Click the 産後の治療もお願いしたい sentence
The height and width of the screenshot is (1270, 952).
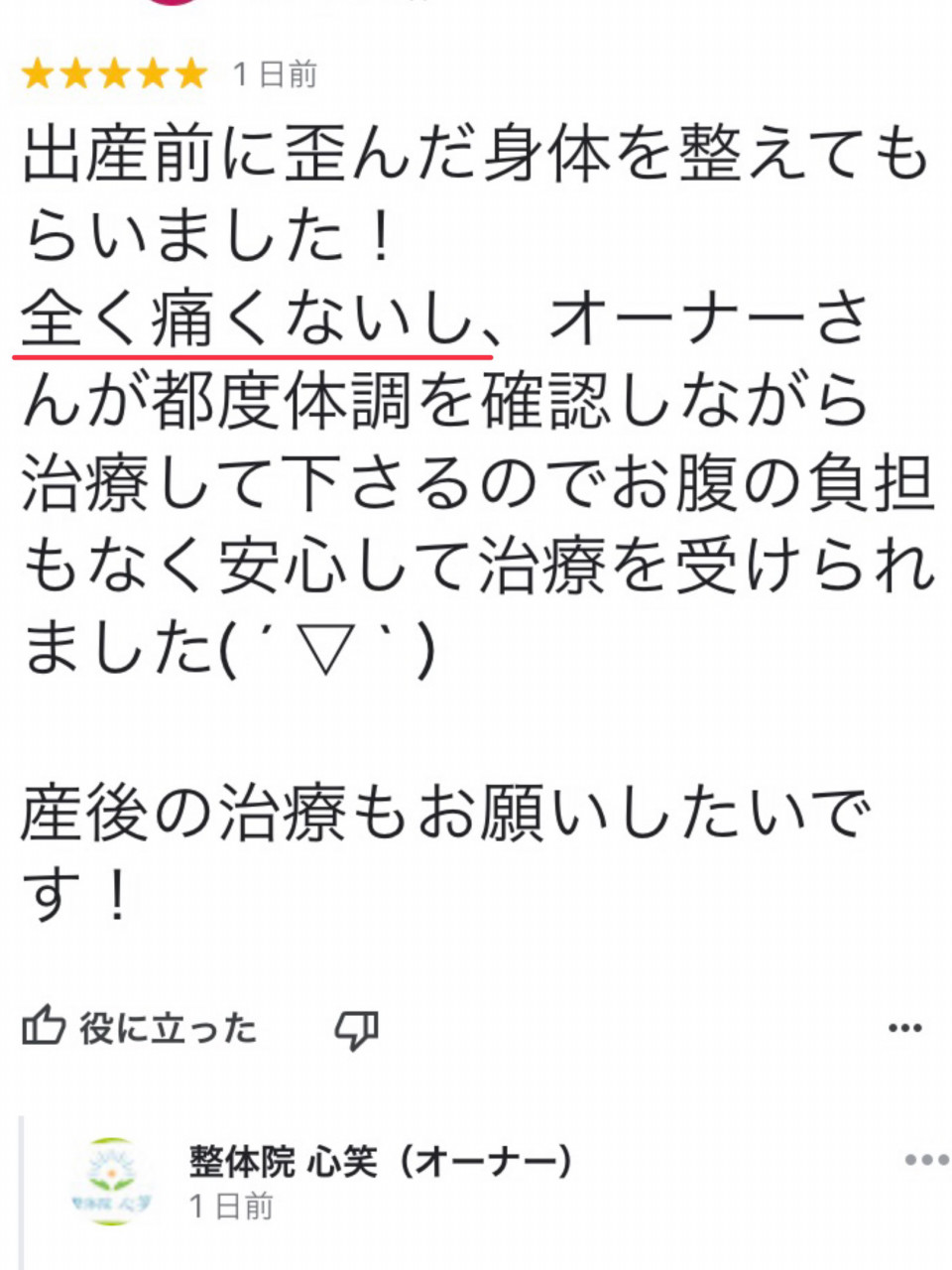tap(446, 815)
